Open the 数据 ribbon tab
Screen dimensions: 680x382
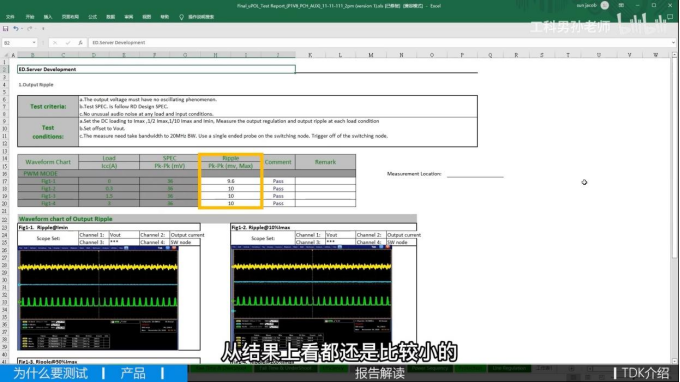[x=111, y=17]
